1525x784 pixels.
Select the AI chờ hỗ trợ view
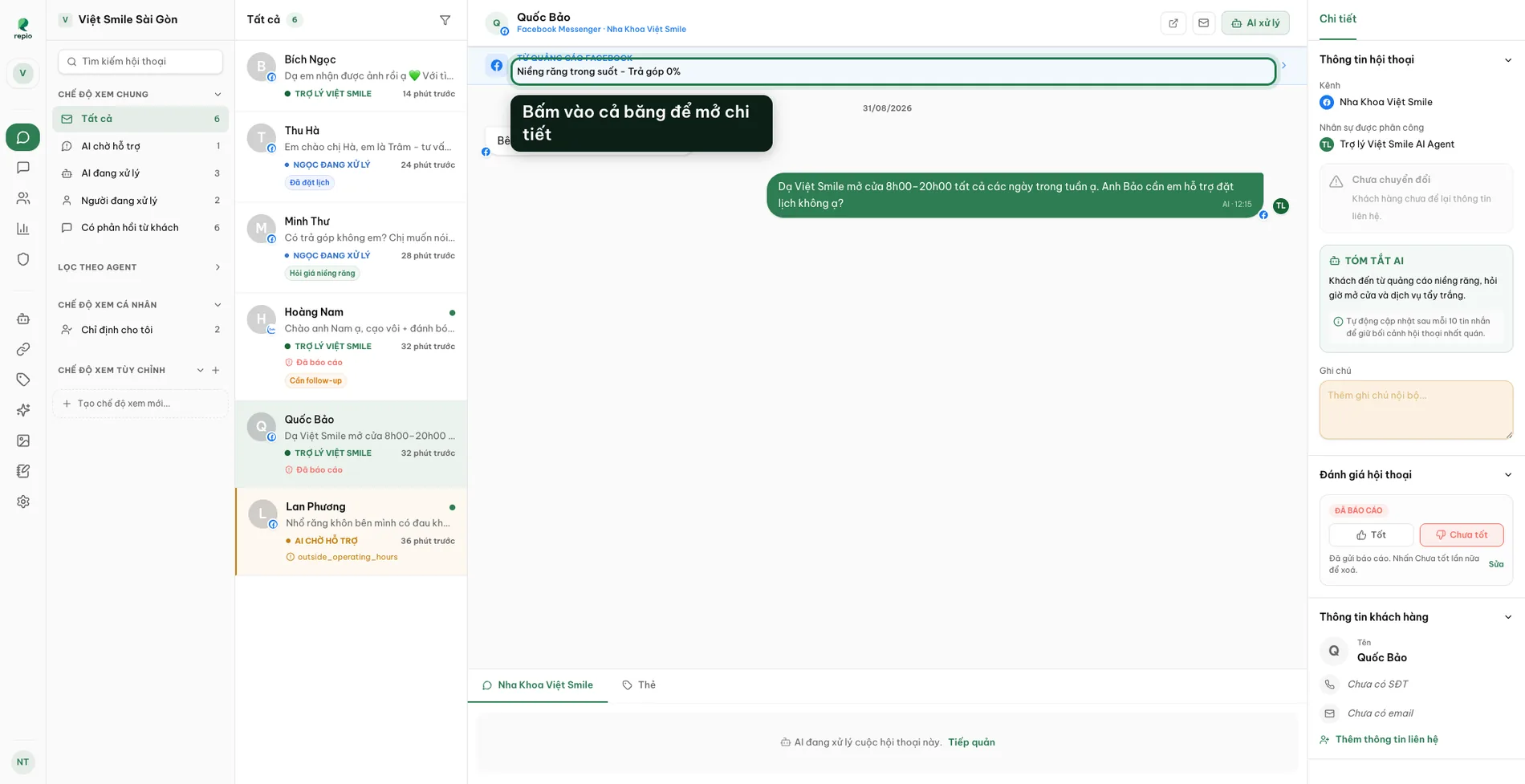pos(140,146)
